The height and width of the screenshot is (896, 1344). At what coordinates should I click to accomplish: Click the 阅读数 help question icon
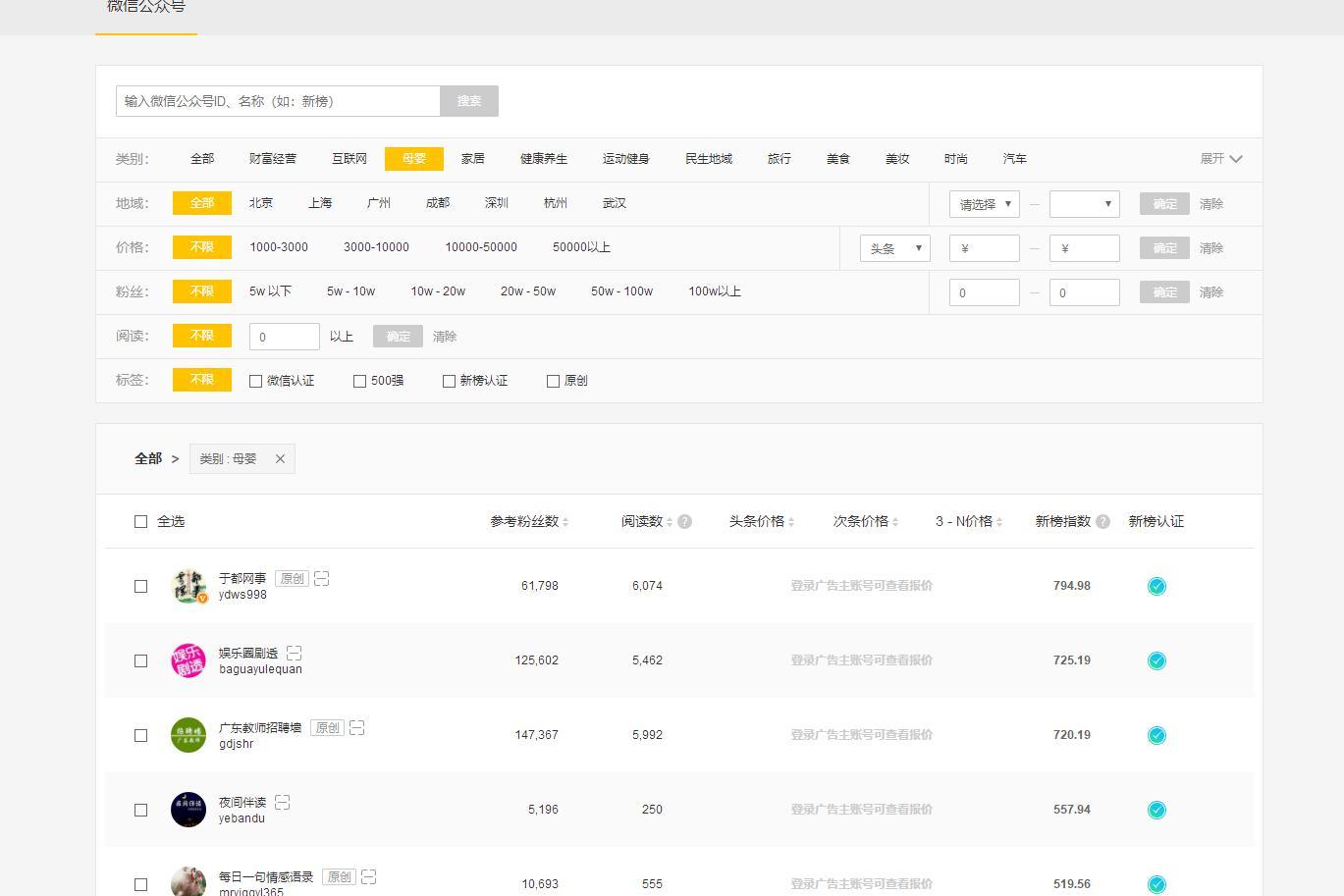(685, 522)
